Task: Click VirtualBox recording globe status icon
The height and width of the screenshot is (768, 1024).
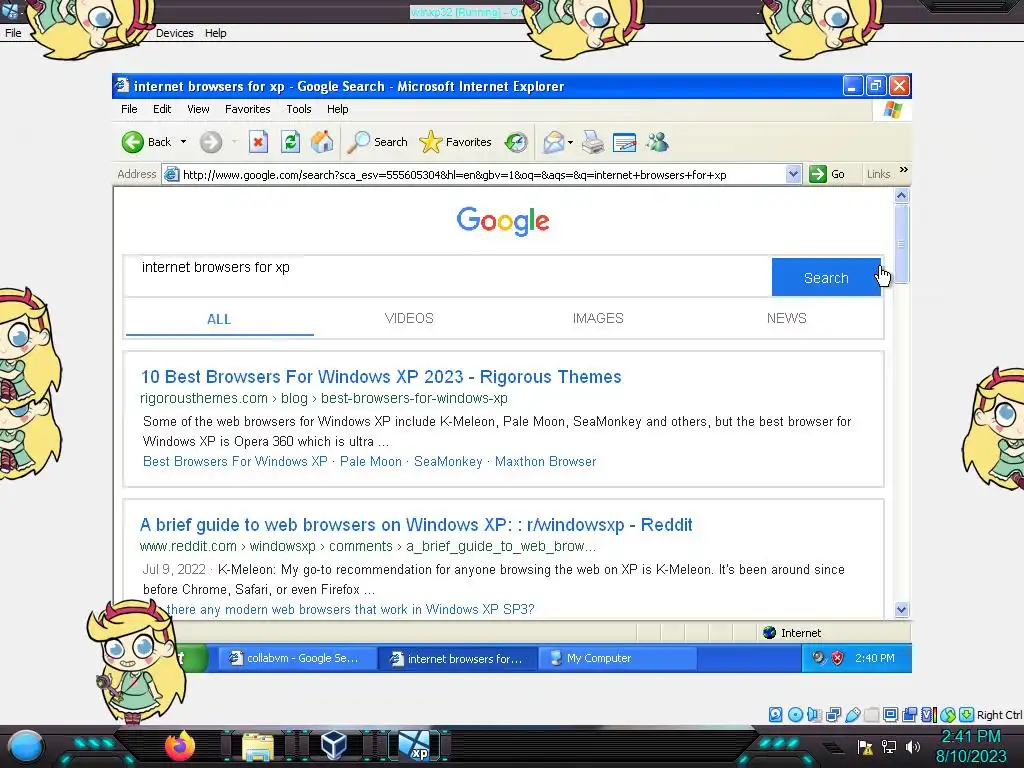Action: (948, 714)
